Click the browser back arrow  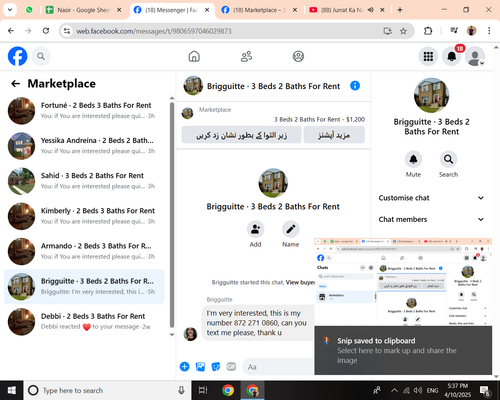click(x=11, y=31)
